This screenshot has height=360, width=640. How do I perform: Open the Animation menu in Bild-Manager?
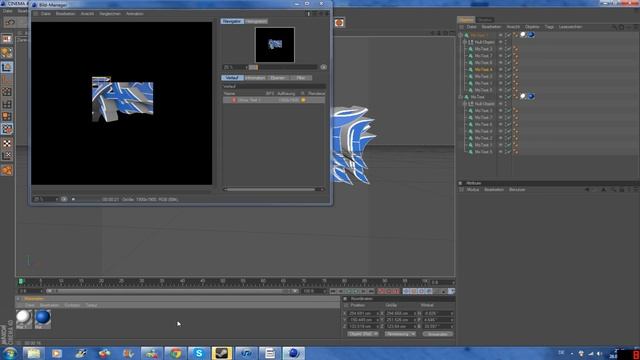click(x=135, y=13)
